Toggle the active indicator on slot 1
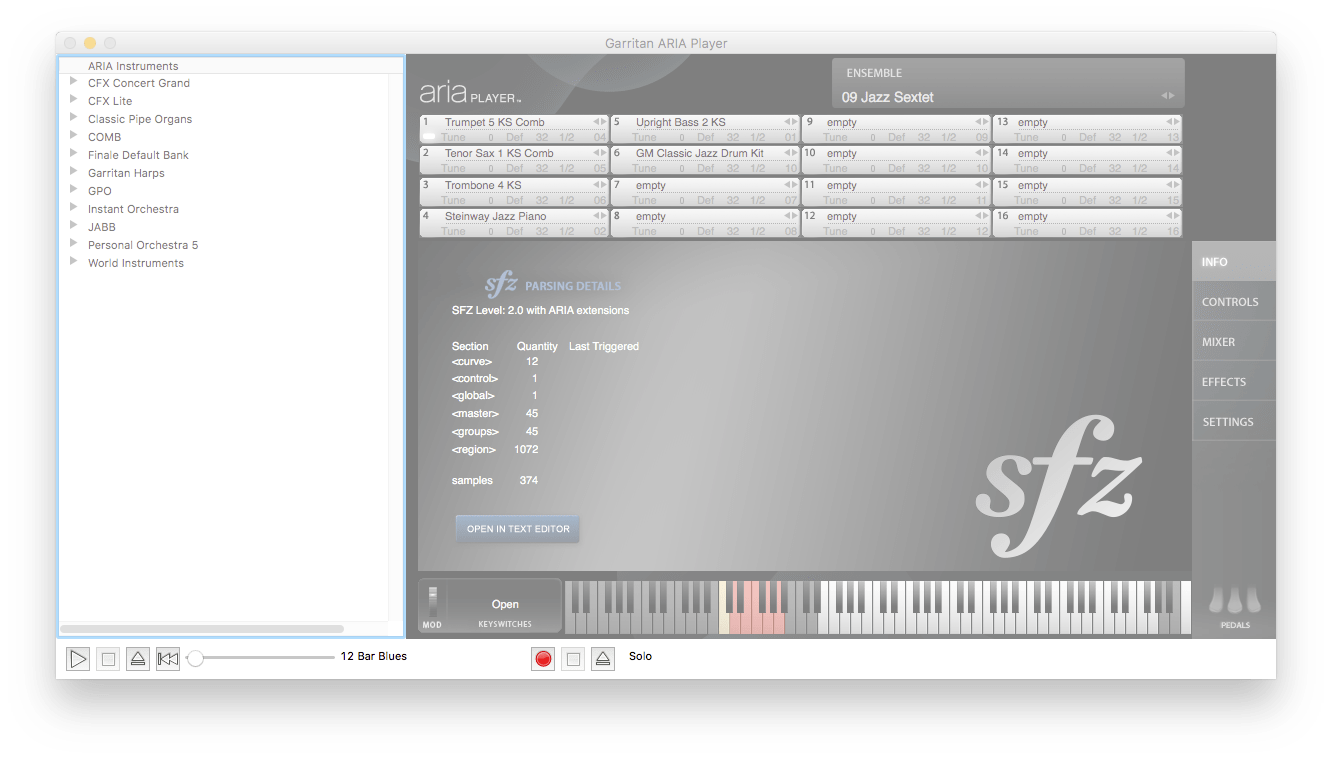1332x759 pixels. click(x=428, y=137)
